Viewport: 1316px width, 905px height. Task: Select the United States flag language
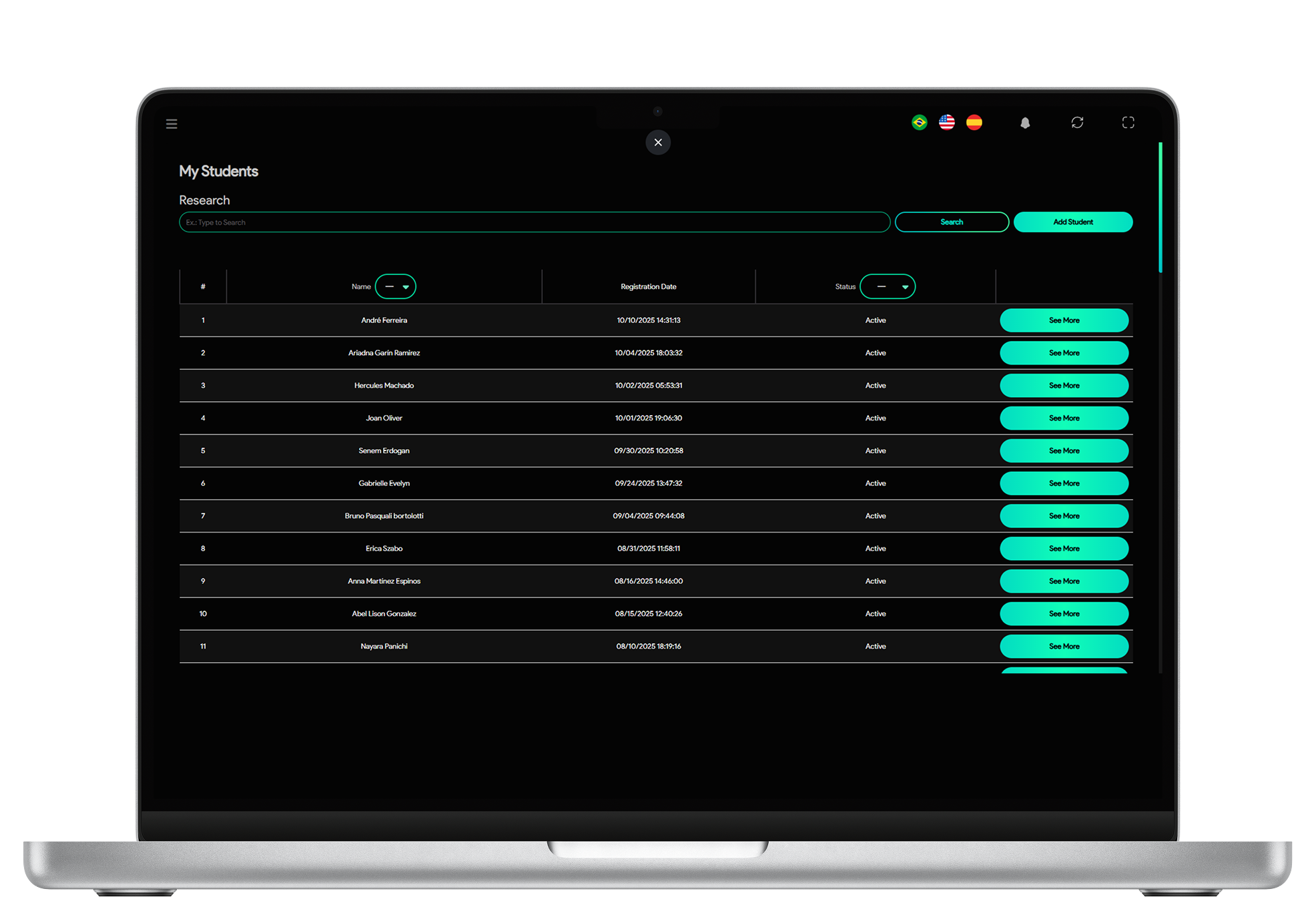(946, 122)
